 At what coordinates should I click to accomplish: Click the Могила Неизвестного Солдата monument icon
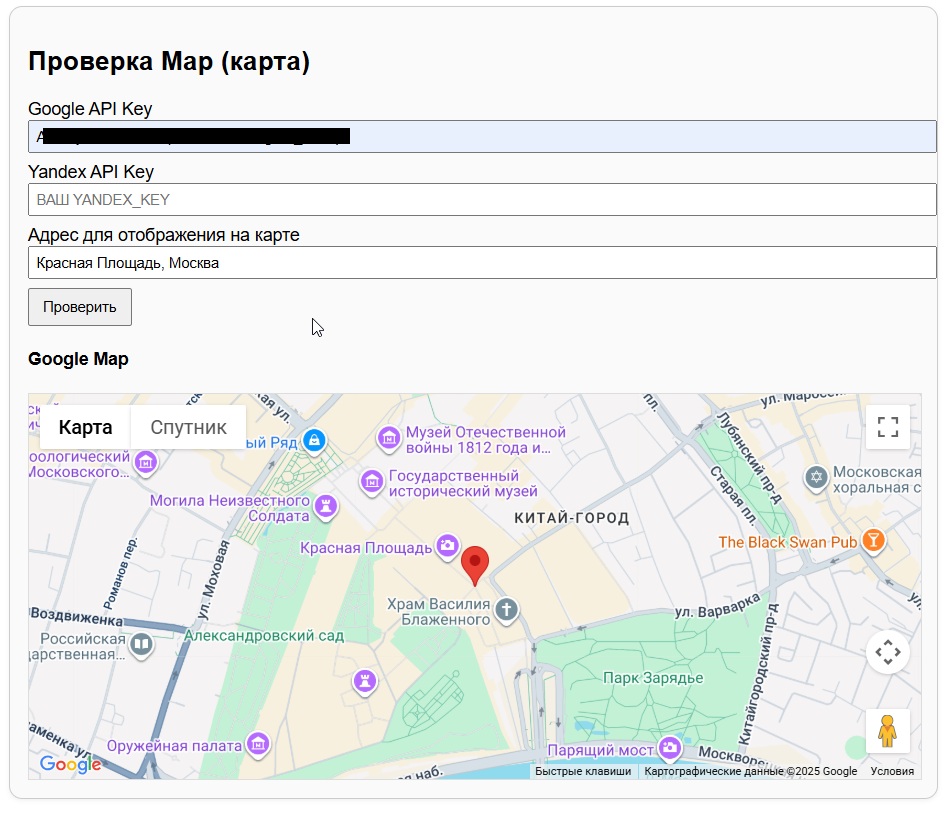tap(325, 508)
